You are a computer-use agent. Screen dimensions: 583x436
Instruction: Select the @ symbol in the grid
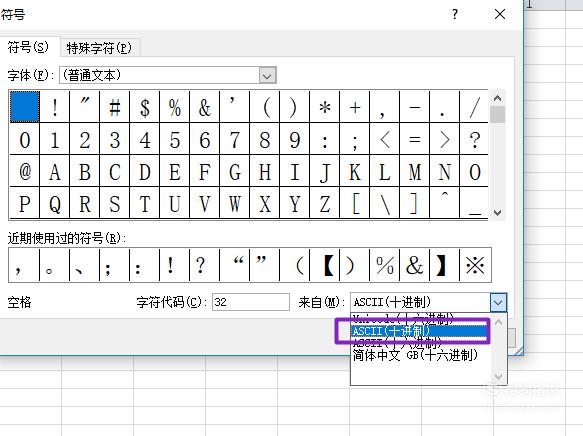tap(25, 171)
